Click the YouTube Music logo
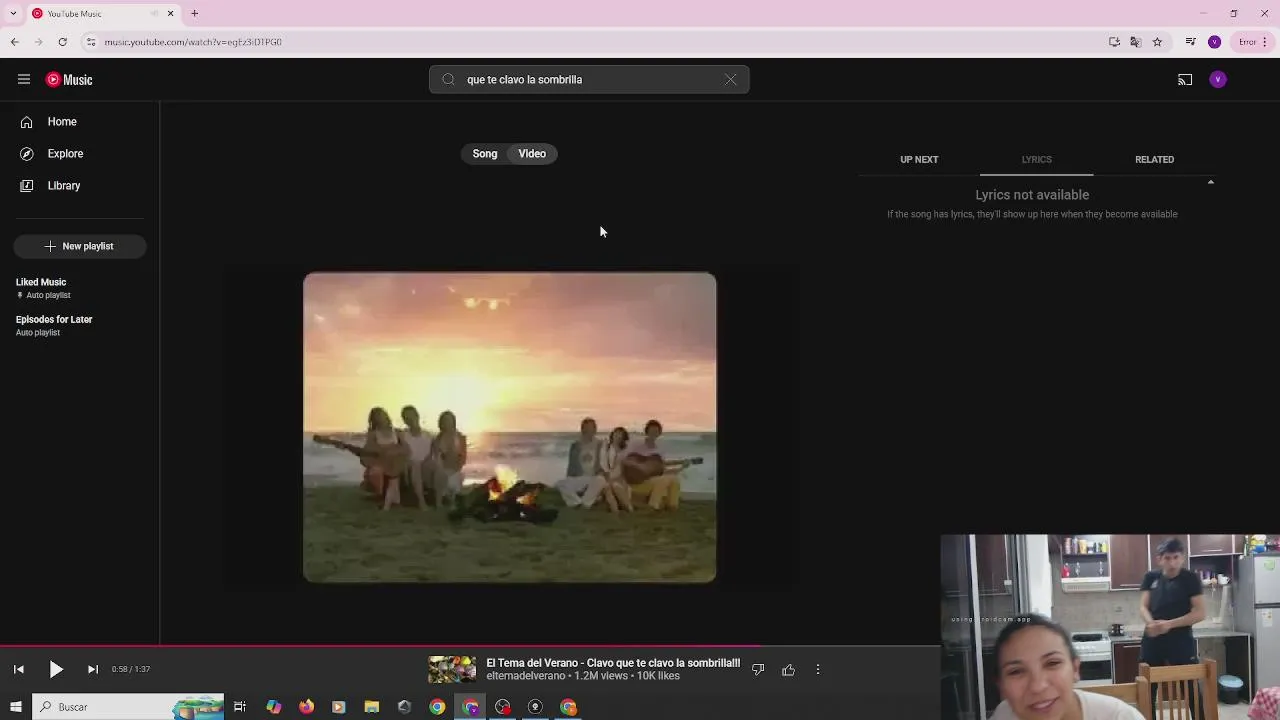 point(69,80)
